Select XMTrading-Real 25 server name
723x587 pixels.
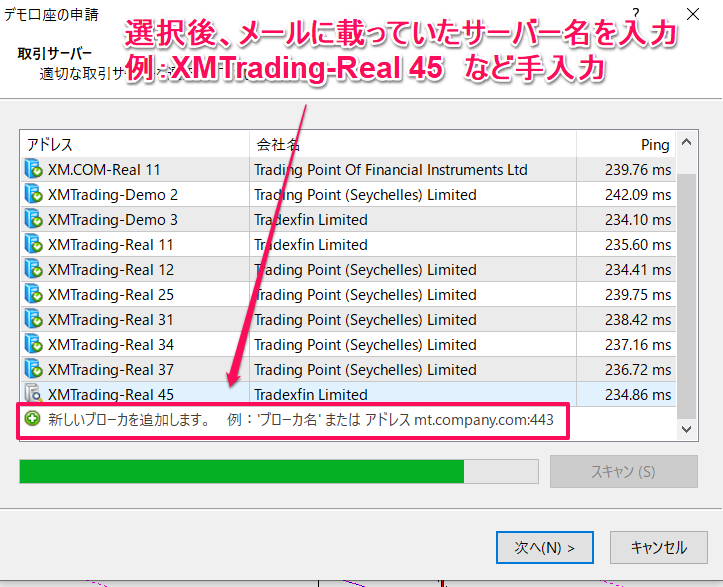[111, 294]
